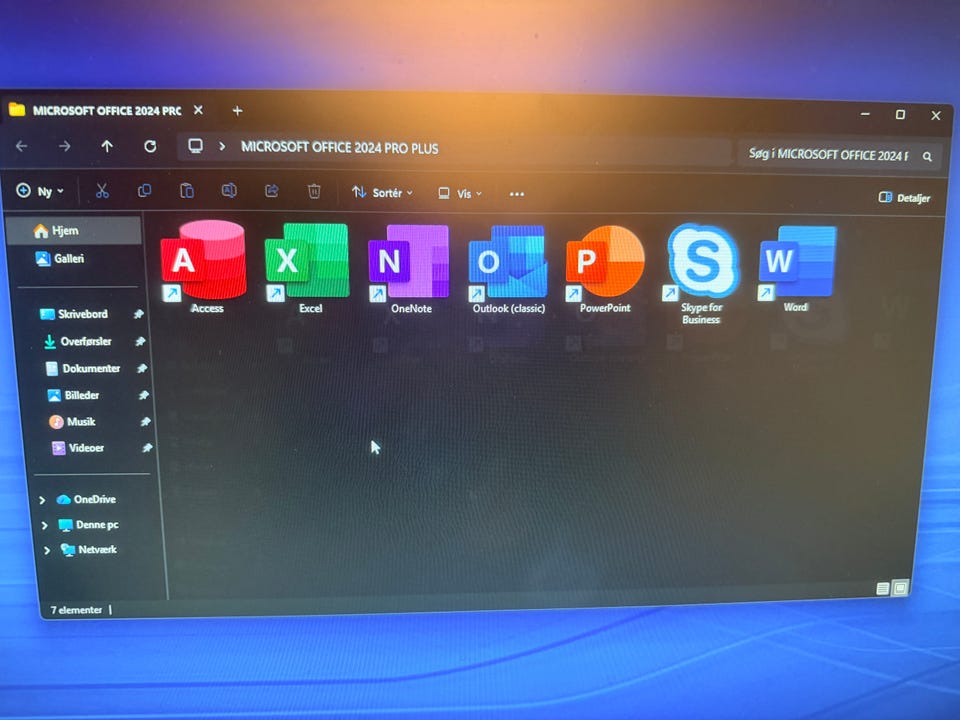Unpin Overførsler using its pin icon

[140, 341]
